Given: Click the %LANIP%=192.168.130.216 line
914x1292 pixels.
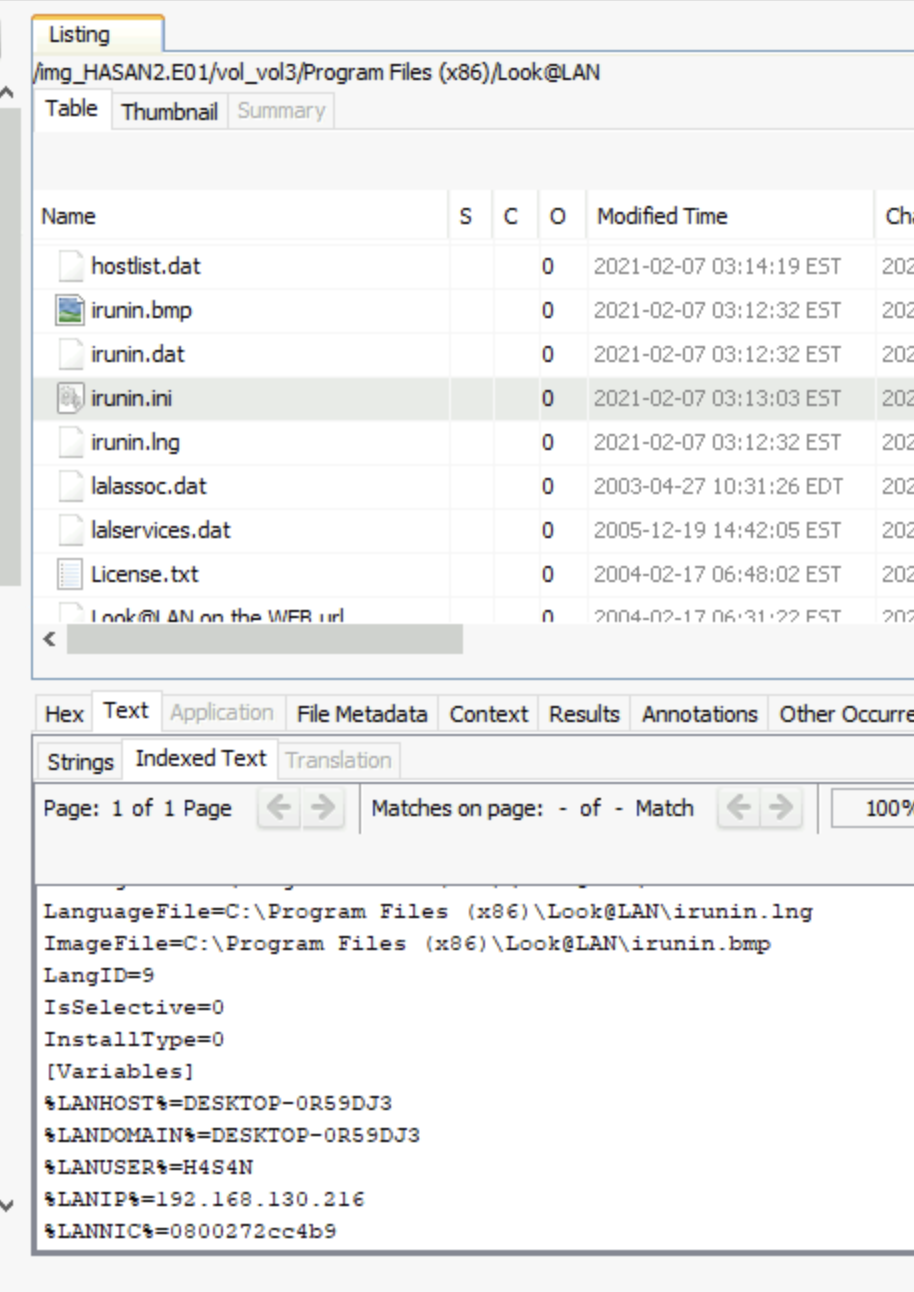Looking at the screenshot, I should pos(204,1199).
